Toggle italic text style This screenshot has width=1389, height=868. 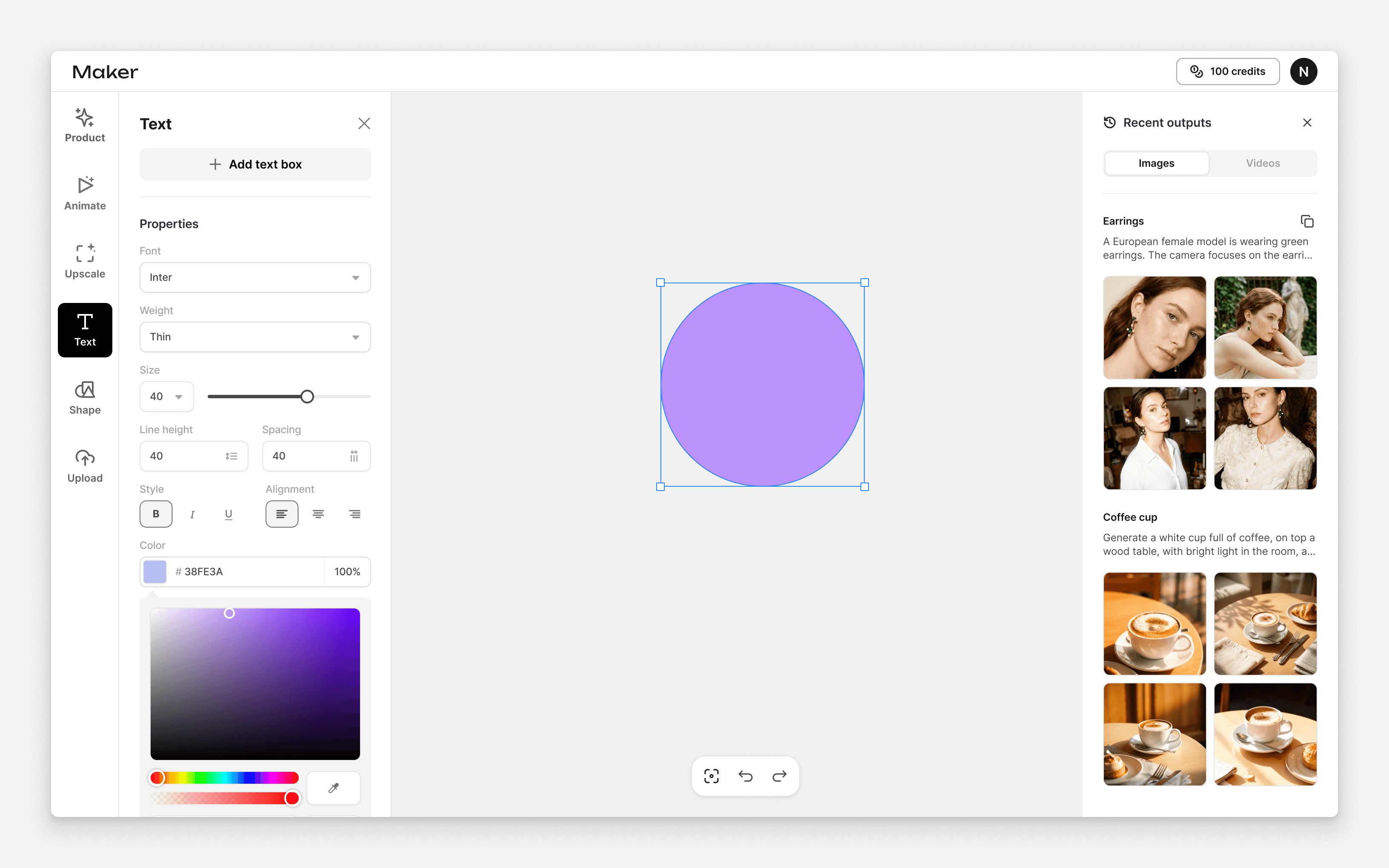[x=192, y=514]
